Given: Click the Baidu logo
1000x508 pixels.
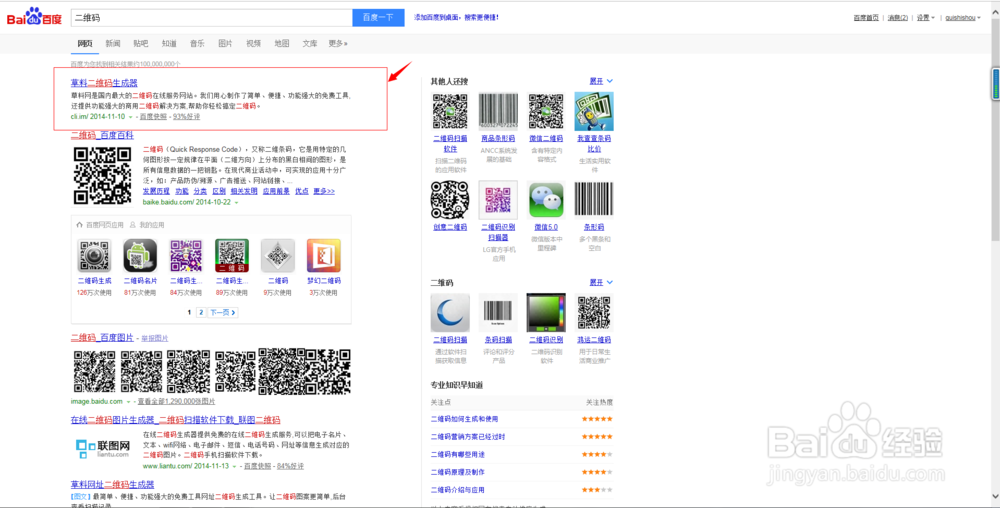Looking at the screenshot, I should (x=34, y=17).
